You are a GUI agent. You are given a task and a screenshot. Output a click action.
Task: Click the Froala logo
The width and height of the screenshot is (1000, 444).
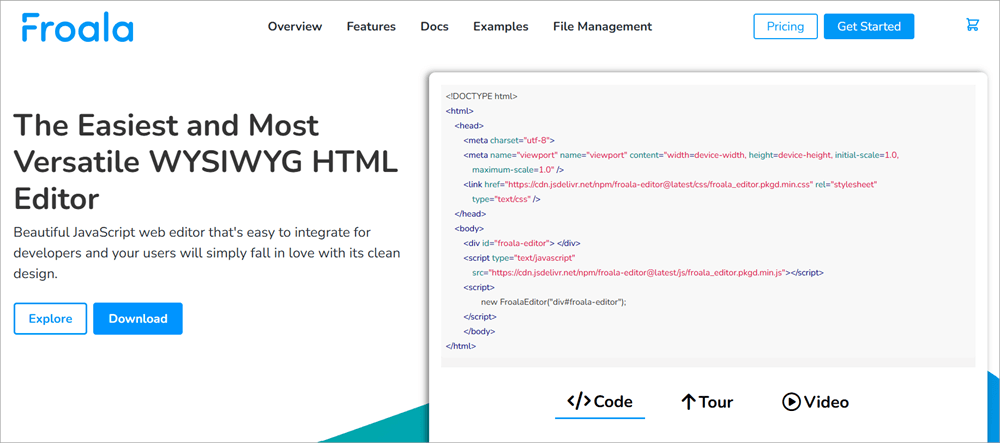(77, 27)
